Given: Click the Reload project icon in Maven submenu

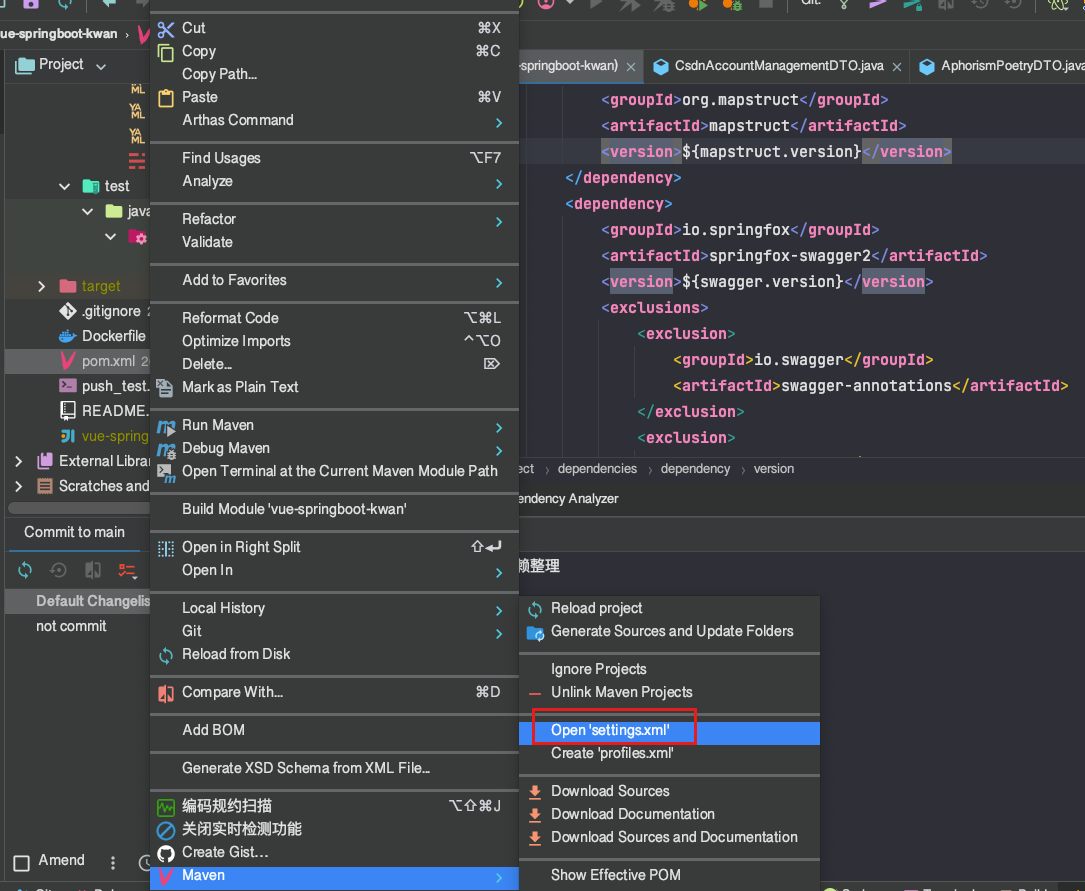Looking at the screenshot, I should [x=535, y=609].
